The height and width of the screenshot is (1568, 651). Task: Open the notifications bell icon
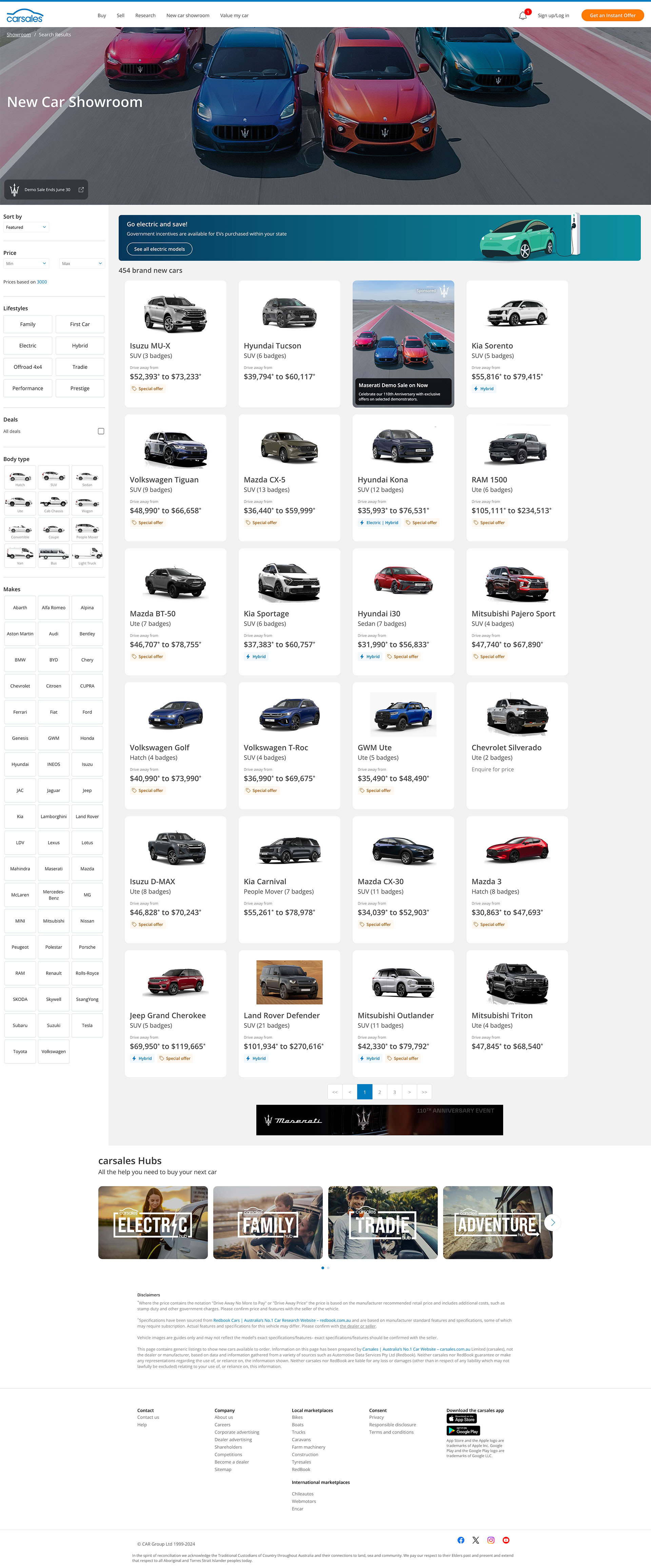pos(522,16)
